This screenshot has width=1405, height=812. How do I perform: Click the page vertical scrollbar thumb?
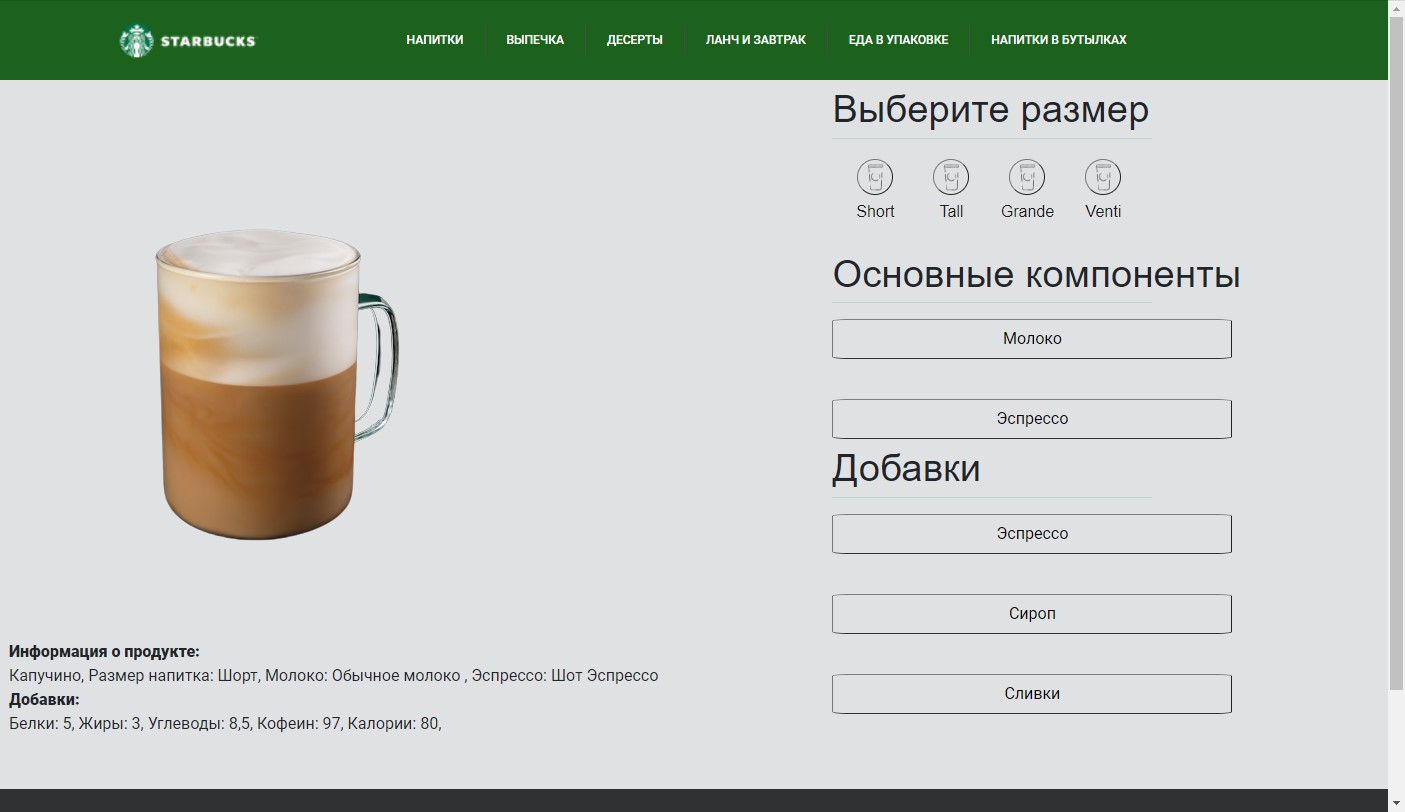pyautogui.click(x=1397, y=354)
